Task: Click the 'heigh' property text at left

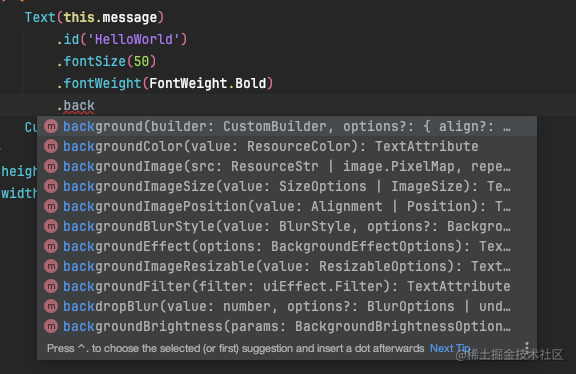Action: click(19, 172)
